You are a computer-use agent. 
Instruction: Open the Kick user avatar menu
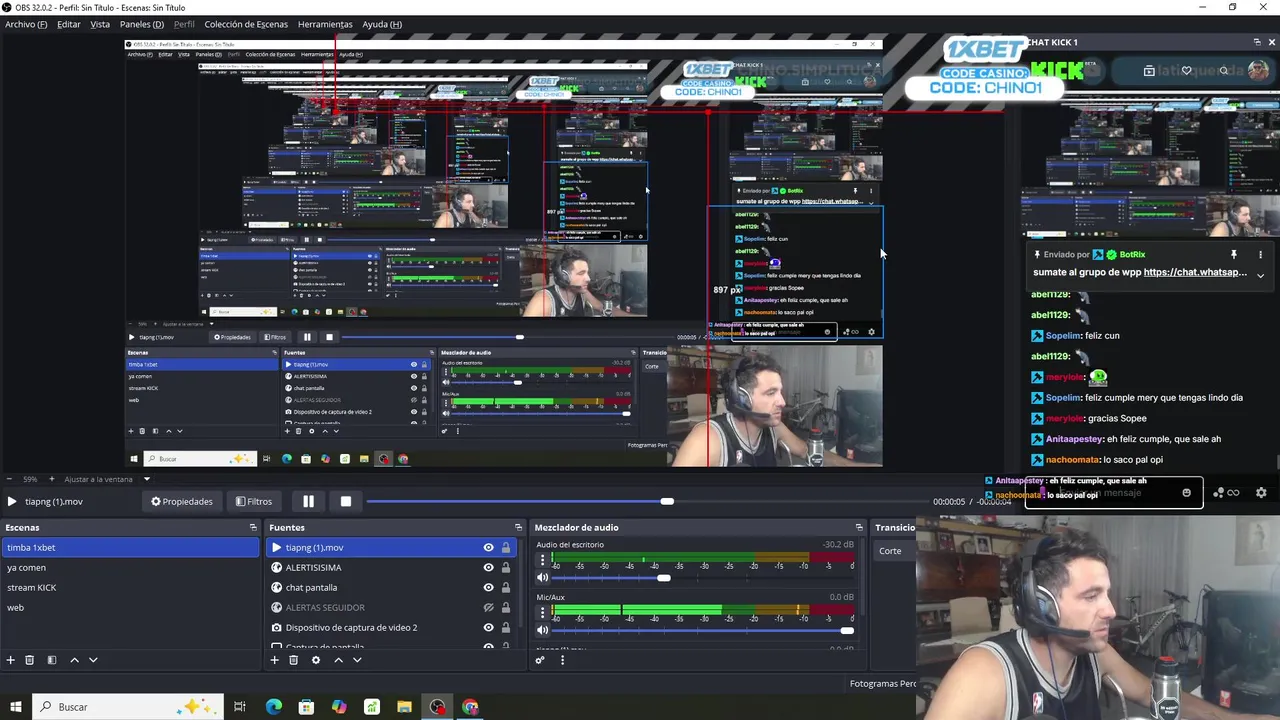pyautogui.click(x=1259, y=71)
